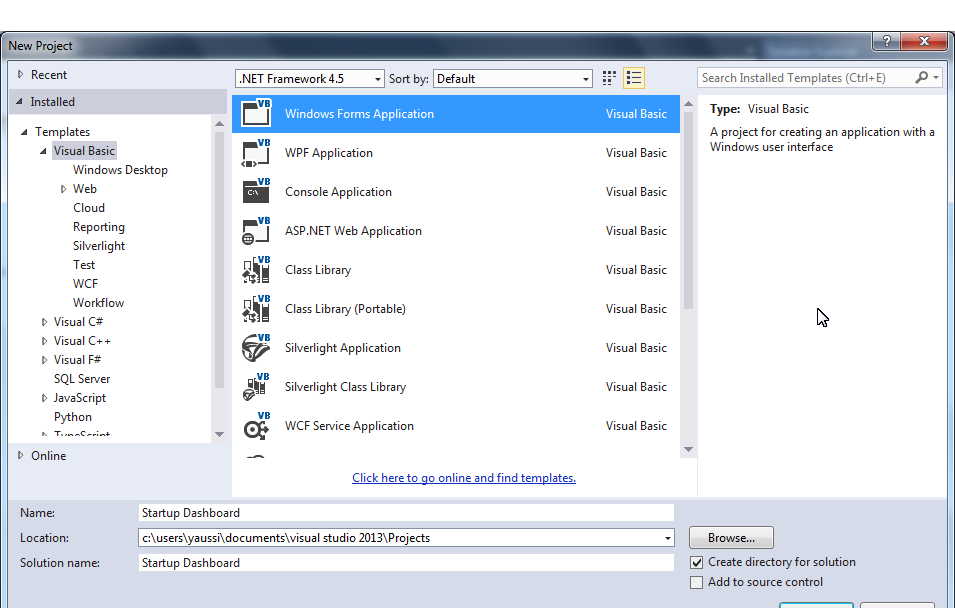Click the search magnifier icon
The width and height of the screenshot is (955, 608).
pos(922,77)
